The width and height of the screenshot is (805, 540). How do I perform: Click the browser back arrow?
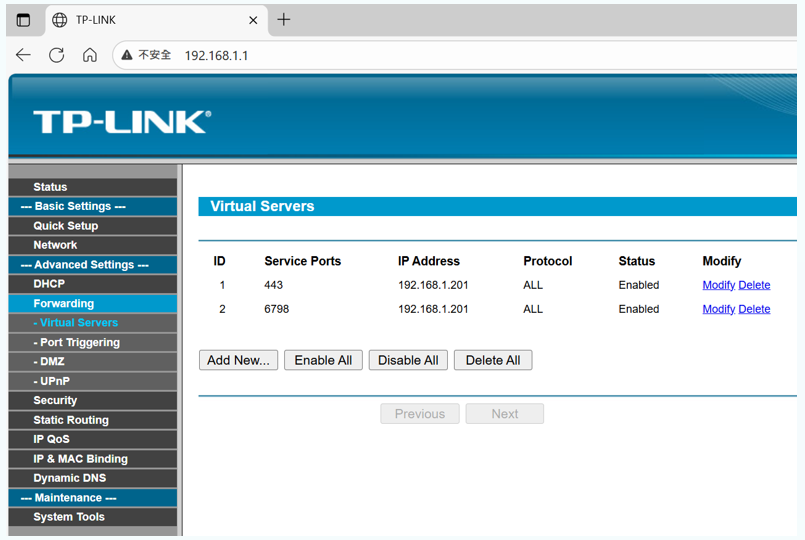click(x=23, y=55)
